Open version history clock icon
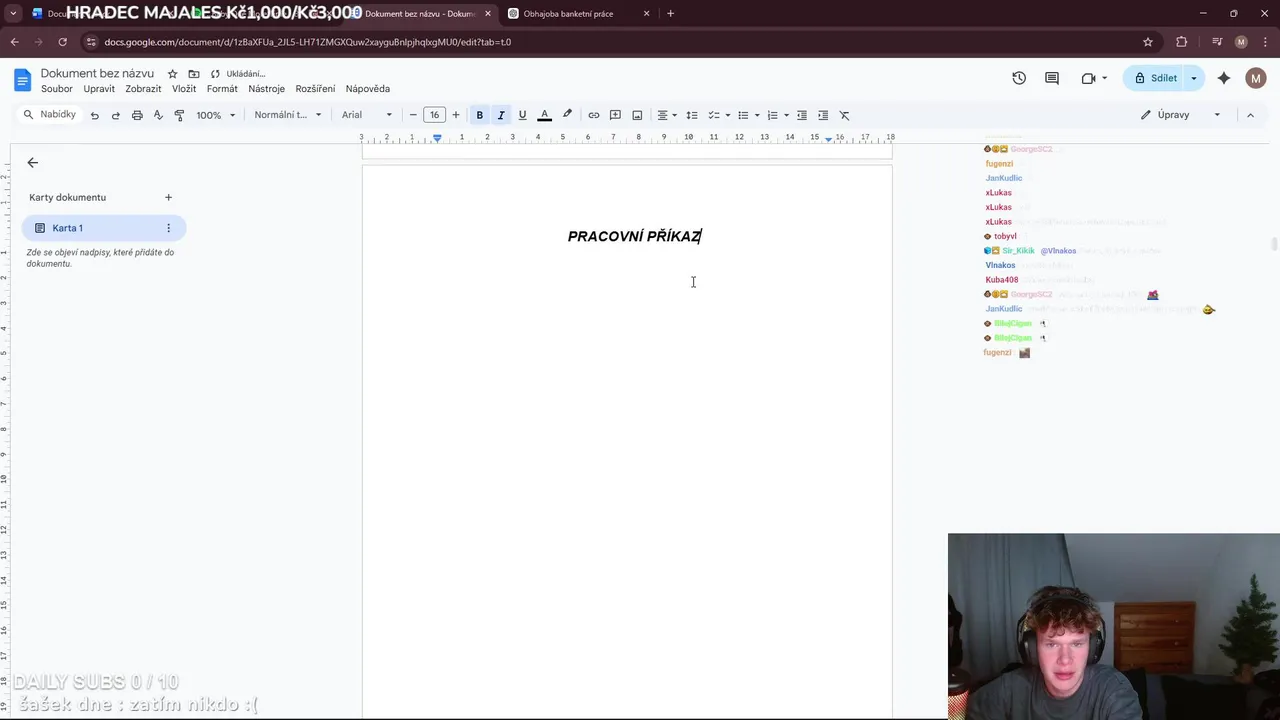The width and height of the screenshot is (1280, 720). (1019, 78)
